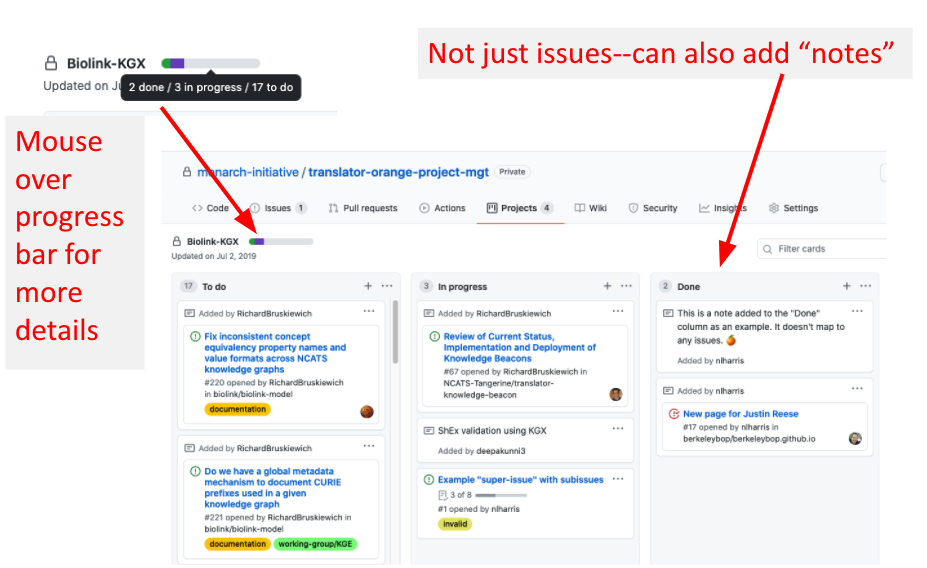Viewport: 927px width, 568px height.
Task: Click the Biolink-KGX project progress bar in board header
Action: 281,241
